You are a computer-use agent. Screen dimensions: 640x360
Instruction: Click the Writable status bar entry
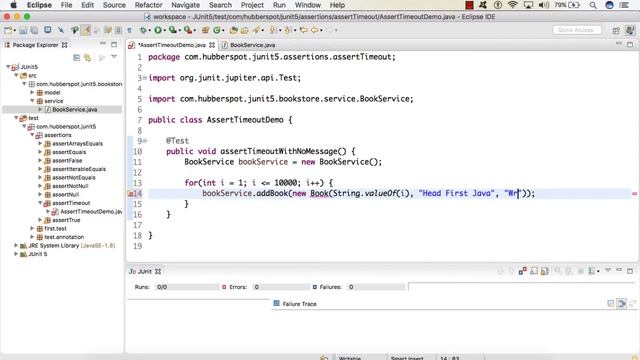pyautogui.click(x=350, y=357)
